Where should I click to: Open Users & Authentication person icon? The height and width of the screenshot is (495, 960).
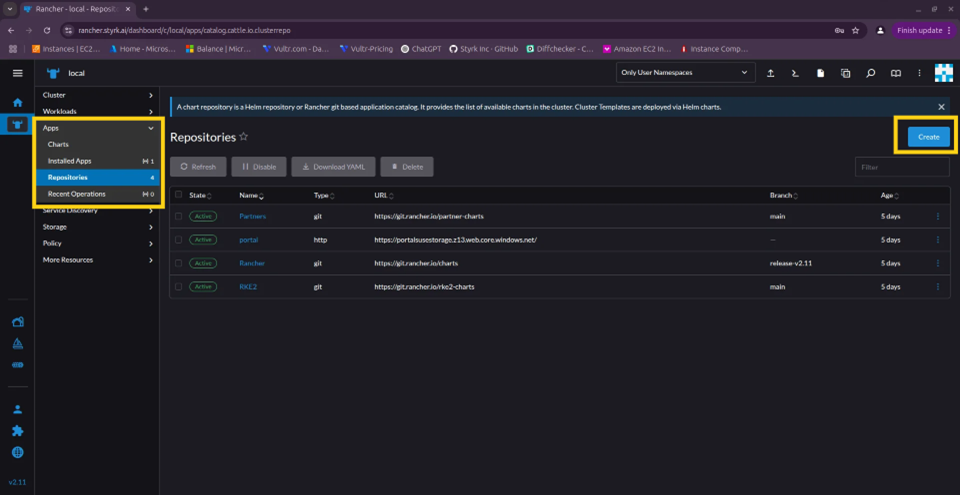pyautogui.click(x=18, y=409)
